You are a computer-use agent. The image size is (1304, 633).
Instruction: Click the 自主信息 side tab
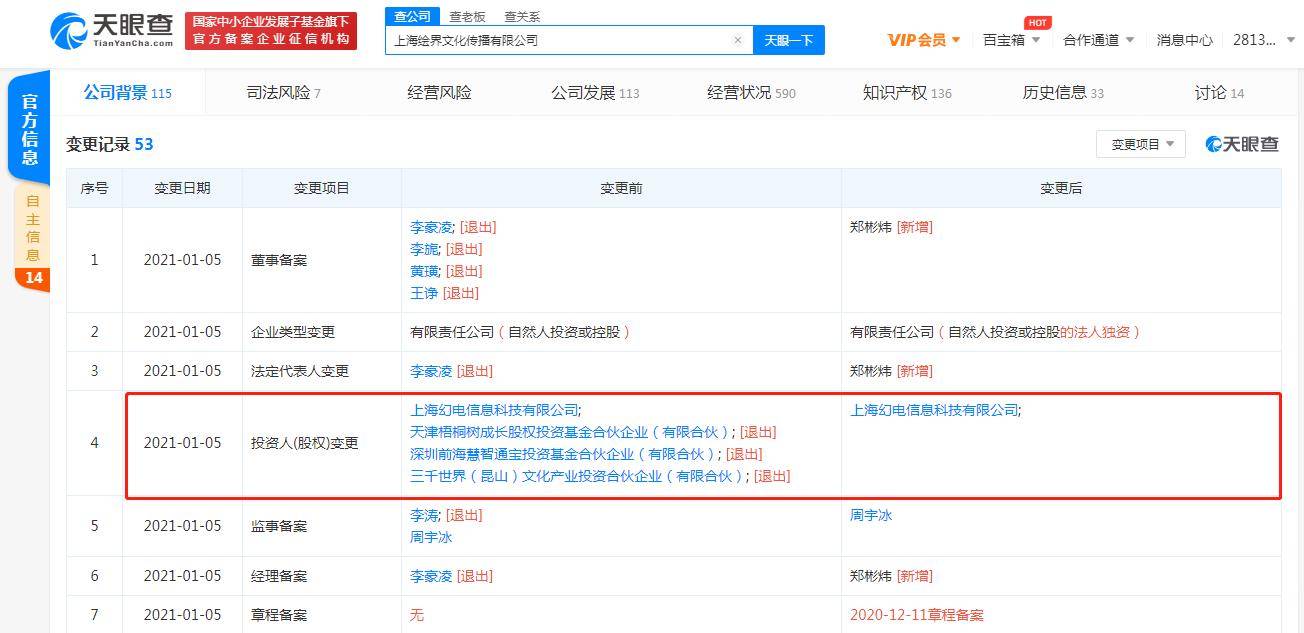pyautogui.click(x=33, y=227)
